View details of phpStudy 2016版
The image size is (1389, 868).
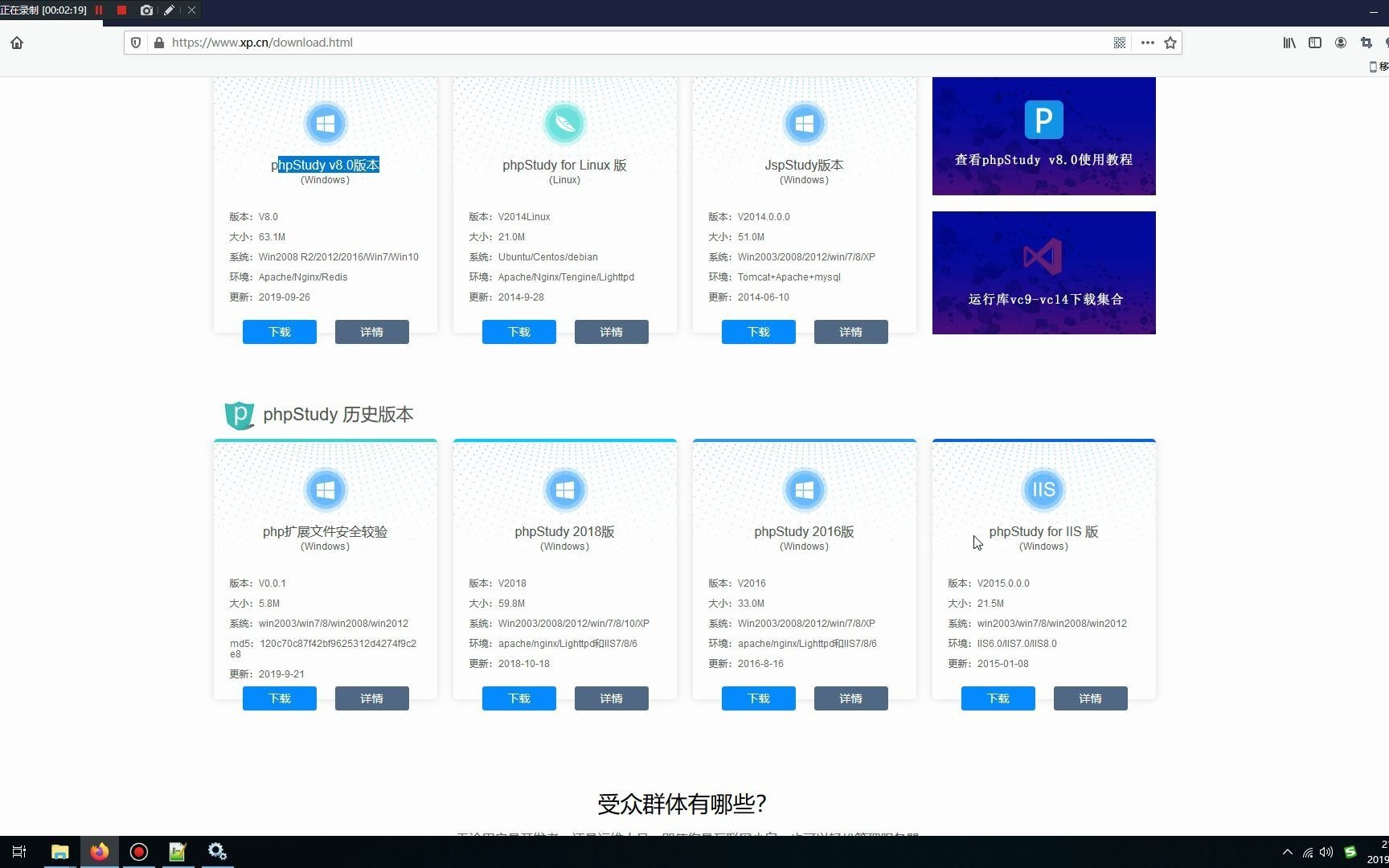click(x=851, y=698)
